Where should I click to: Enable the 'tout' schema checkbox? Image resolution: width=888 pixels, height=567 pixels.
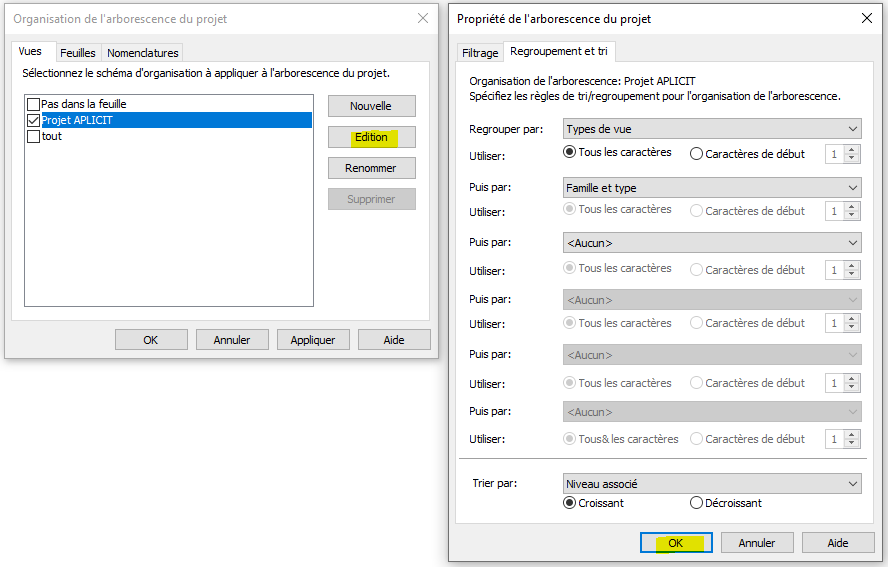pyautogui.click(x=34, y=136)
